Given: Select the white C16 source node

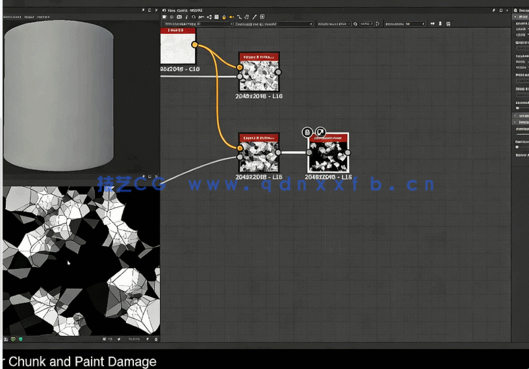Looking at the screenshot, I should (x=178, y=46).
